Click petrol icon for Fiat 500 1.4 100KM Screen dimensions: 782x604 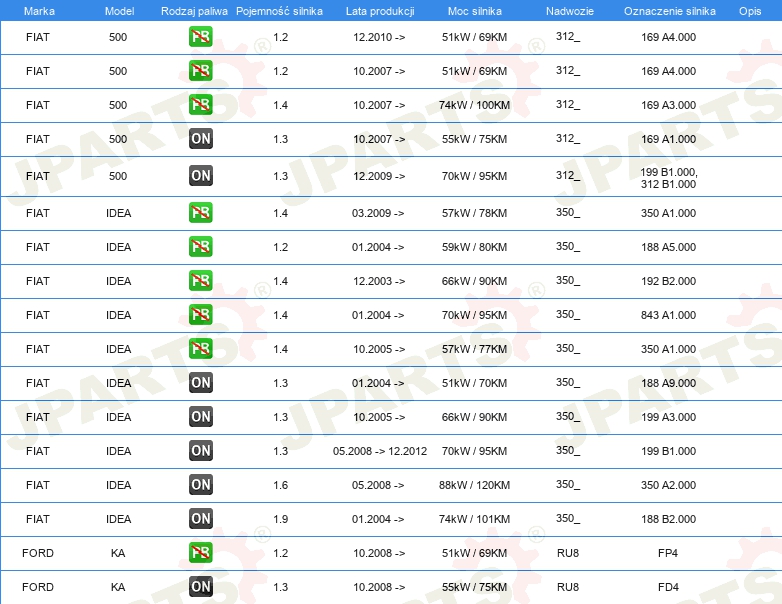200,104
